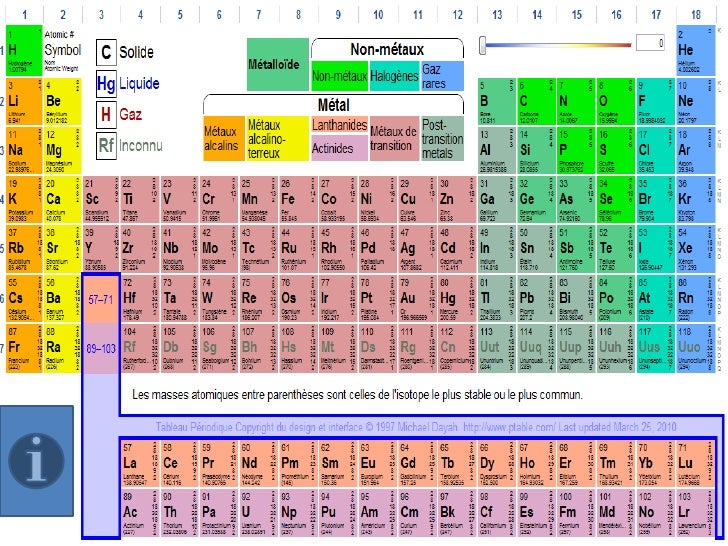Image resolution: width=728 pixels, height=546 pixels.
Task: Select the Inconnu state legend Rf box
Action: pyautogui.click(x=106, y=146)
